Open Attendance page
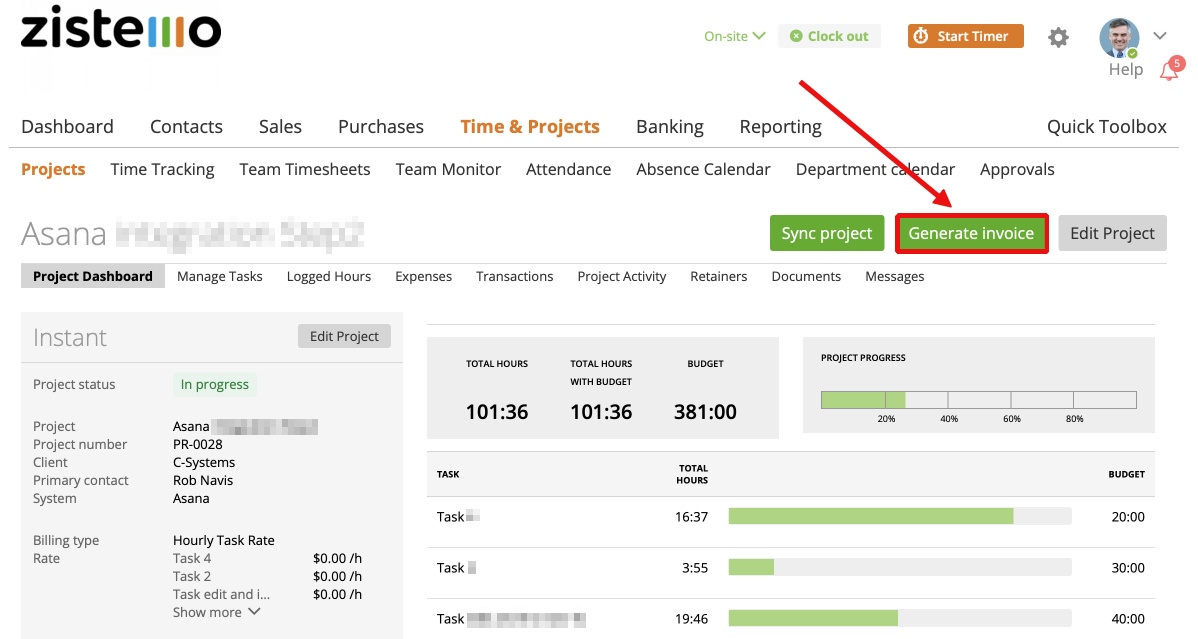The image size is (1198, 639). coord(568,170)
